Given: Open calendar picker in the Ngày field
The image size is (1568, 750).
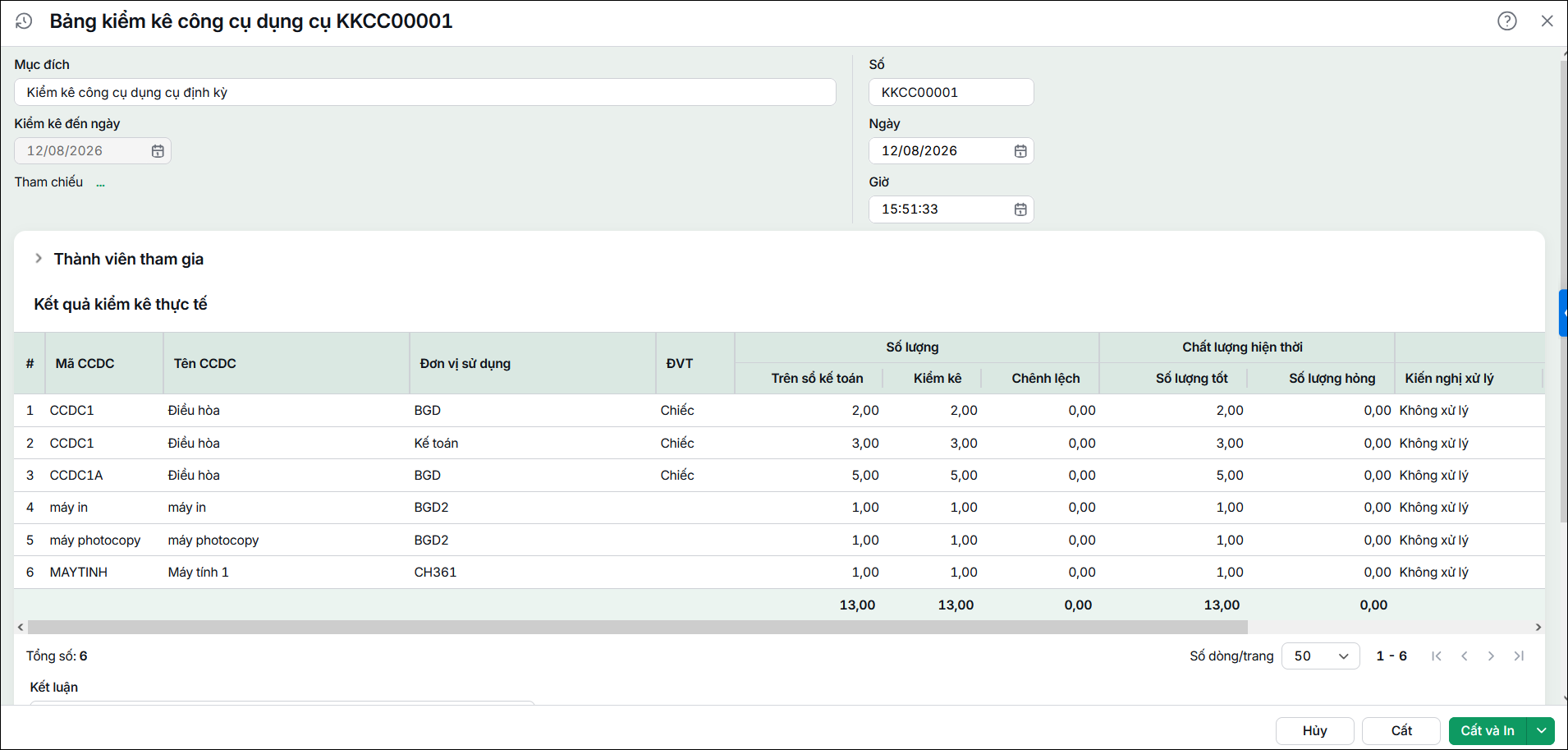Looking at the screenshot, I should click(x=1020, y=151).
